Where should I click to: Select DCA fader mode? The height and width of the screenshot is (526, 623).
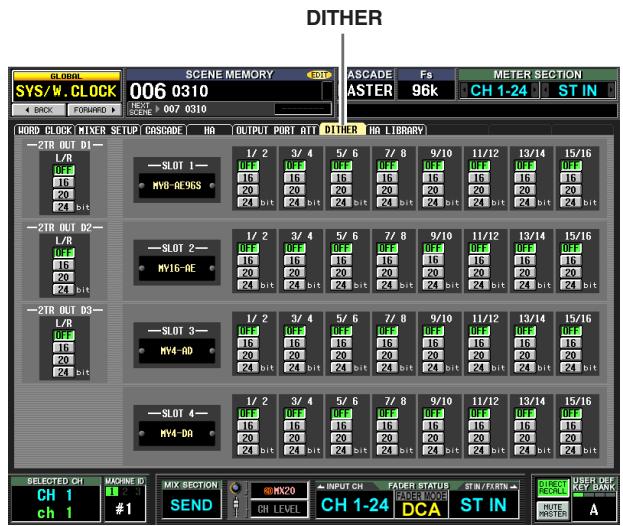[421, 509]
